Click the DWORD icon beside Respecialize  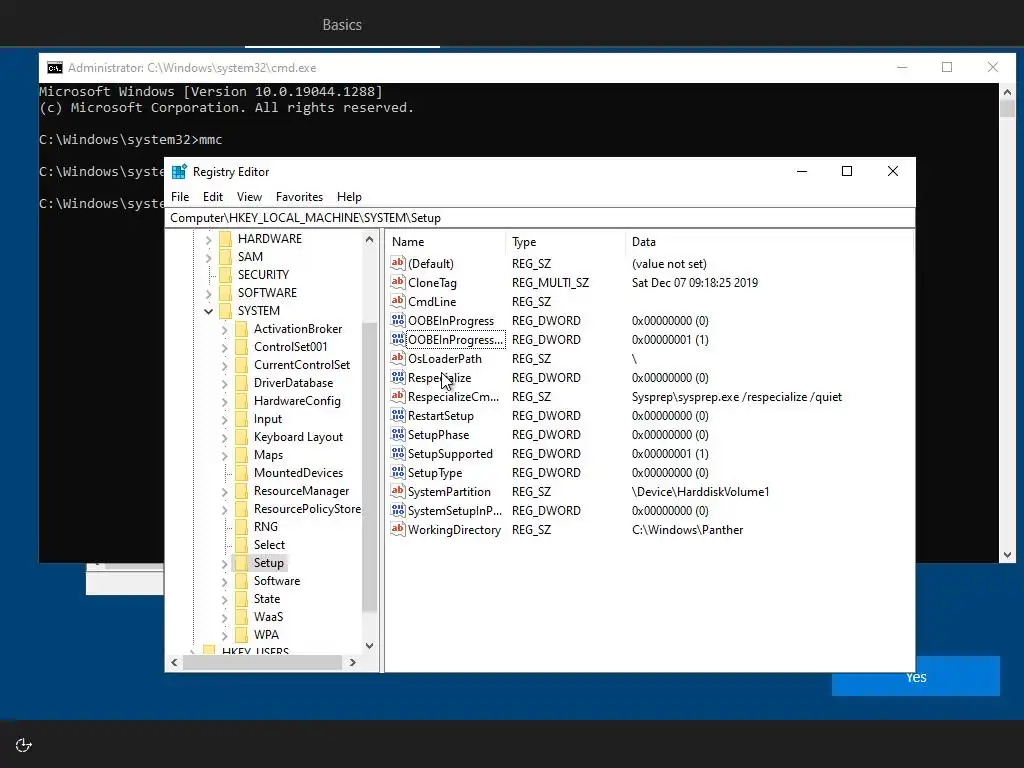(398, 377)
